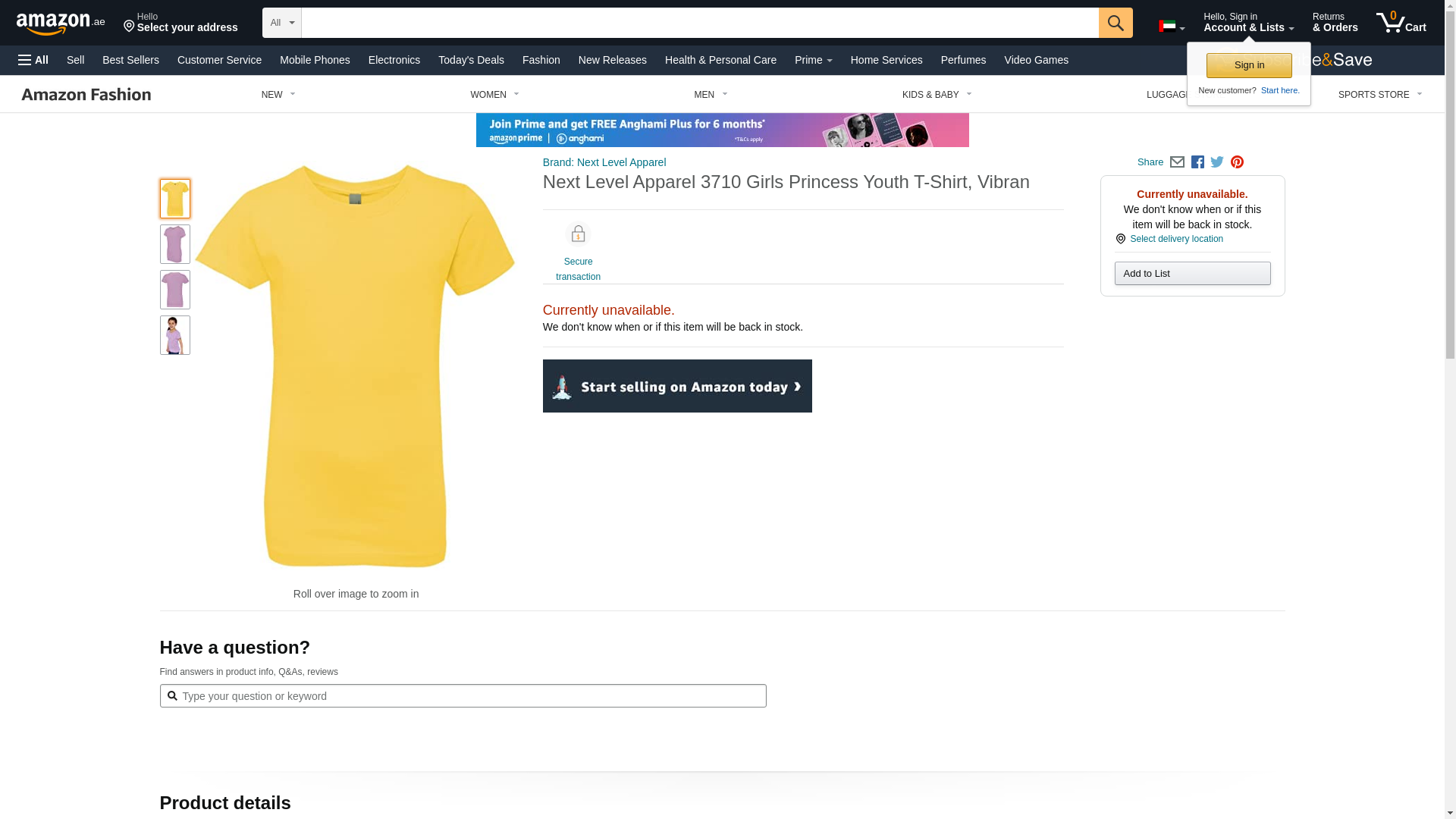Click the Secure transaction lock icon

(578, 234)
